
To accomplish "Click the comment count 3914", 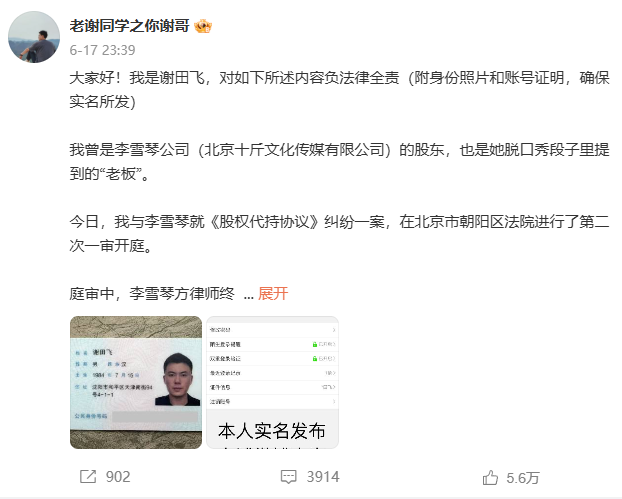I will [x=323, y=477].
